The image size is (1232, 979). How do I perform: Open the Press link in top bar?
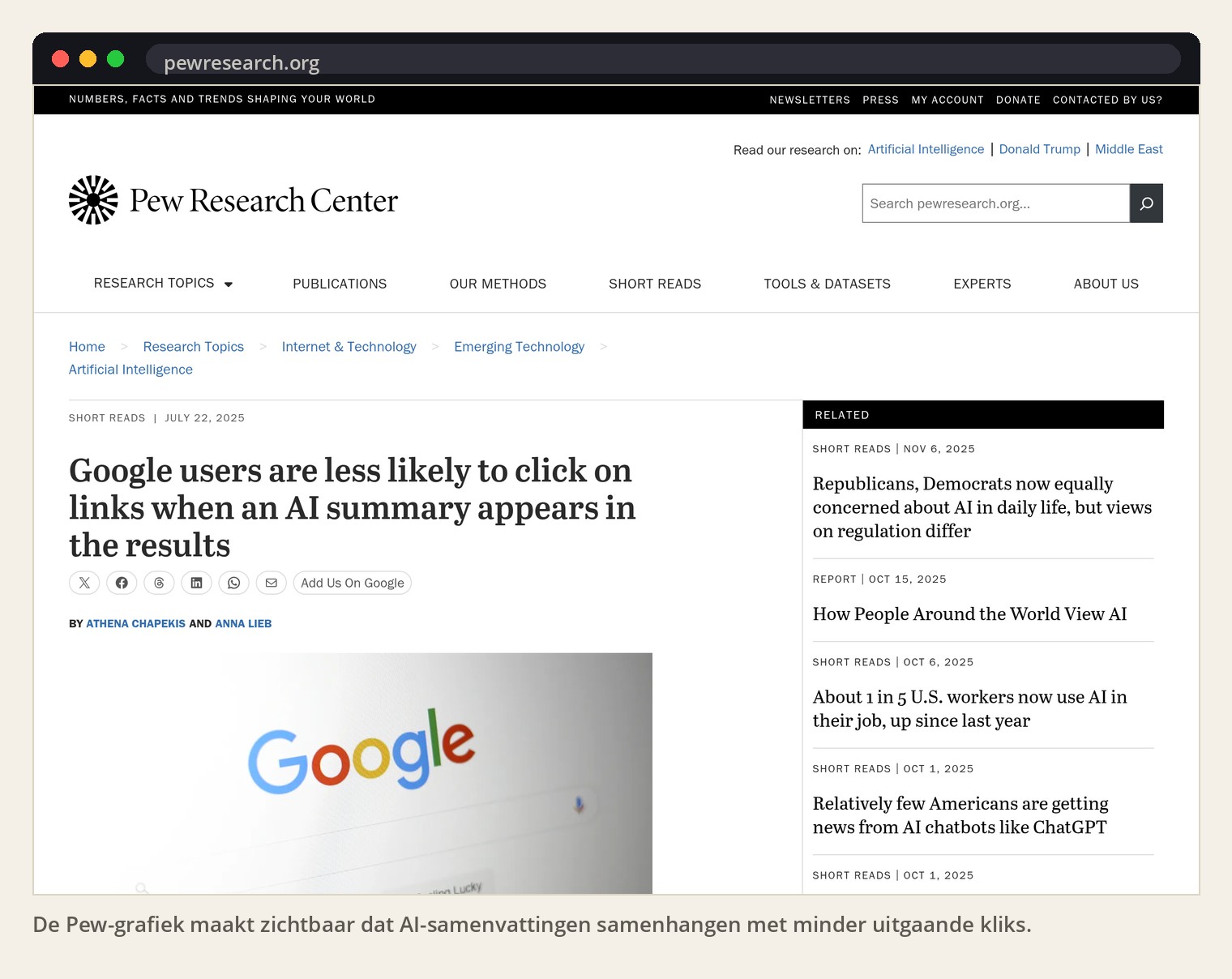click(x=881, y=100)
